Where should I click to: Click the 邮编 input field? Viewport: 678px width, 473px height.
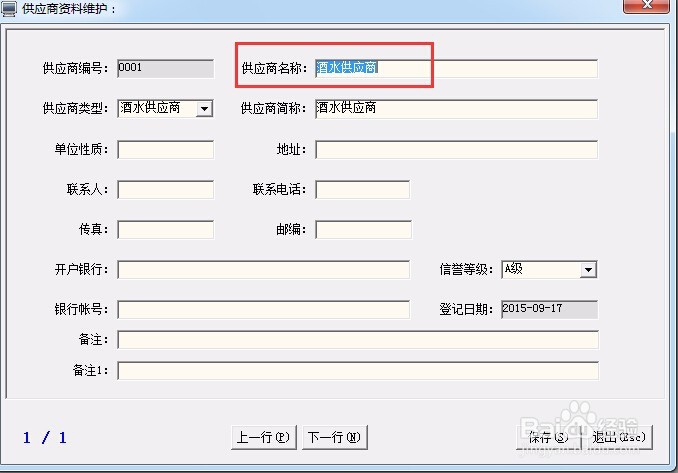[363, 230]
